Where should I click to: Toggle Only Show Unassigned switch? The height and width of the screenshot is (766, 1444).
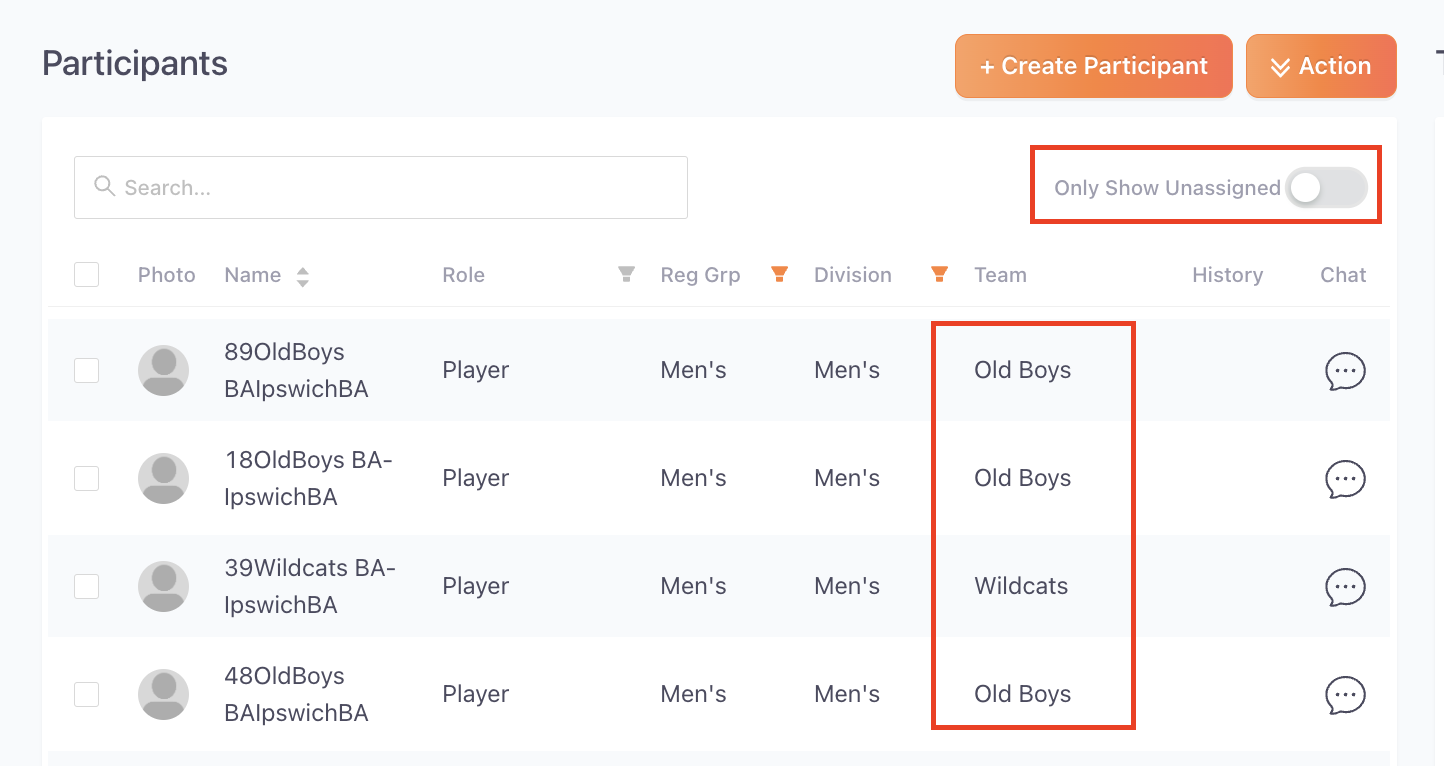(x=1326, y=188)
